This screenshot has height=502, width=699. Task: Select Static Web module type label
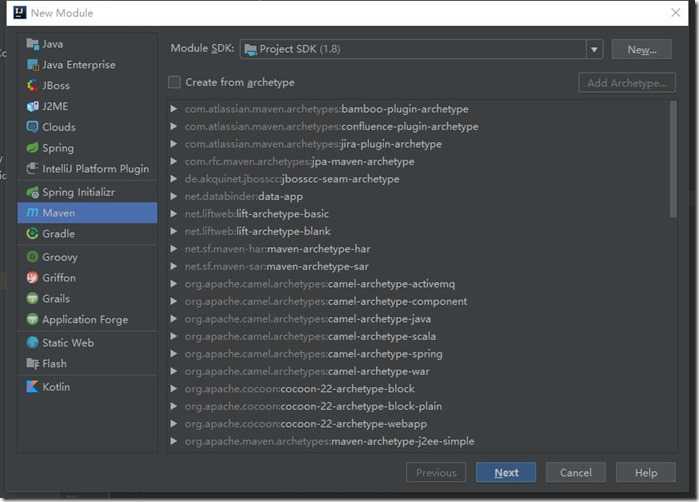(x=68, y=342)
